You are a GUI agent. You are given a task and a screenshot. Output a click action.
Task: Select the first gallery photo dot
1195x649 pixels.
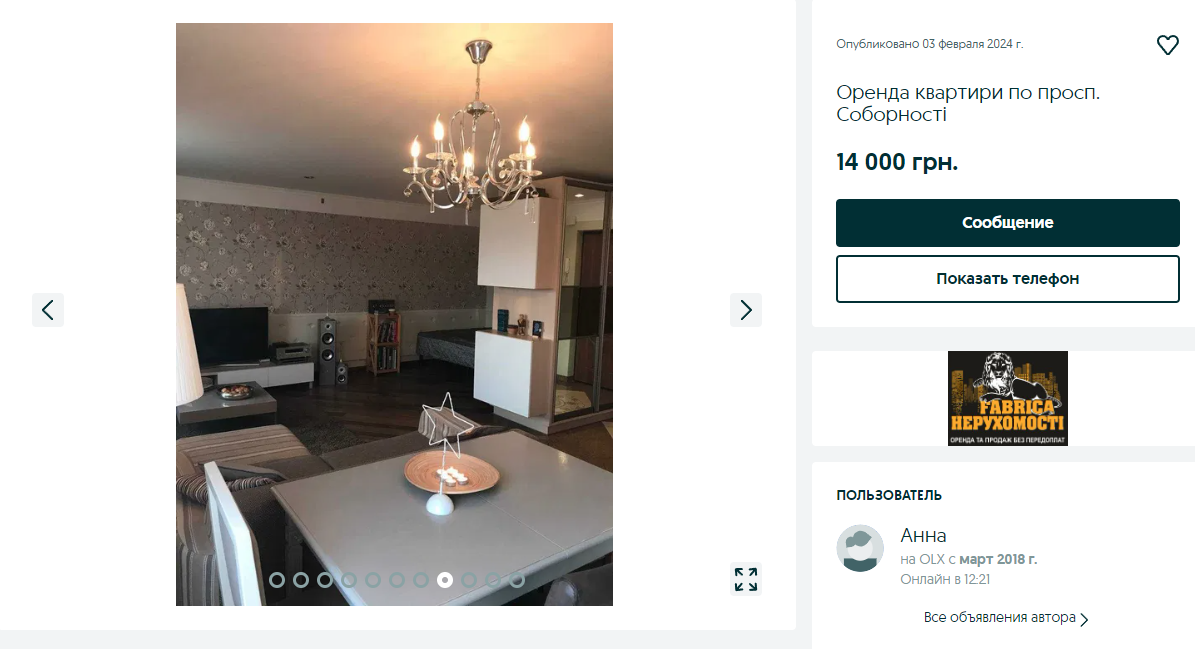[277, 580]
